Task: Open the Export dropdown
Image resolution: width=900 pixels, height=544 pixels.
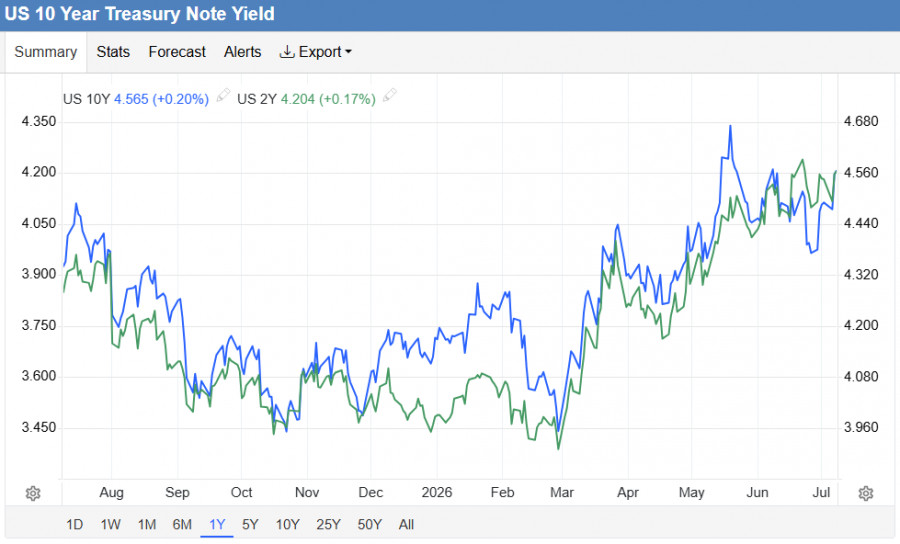Action: [x=315, y=52]
